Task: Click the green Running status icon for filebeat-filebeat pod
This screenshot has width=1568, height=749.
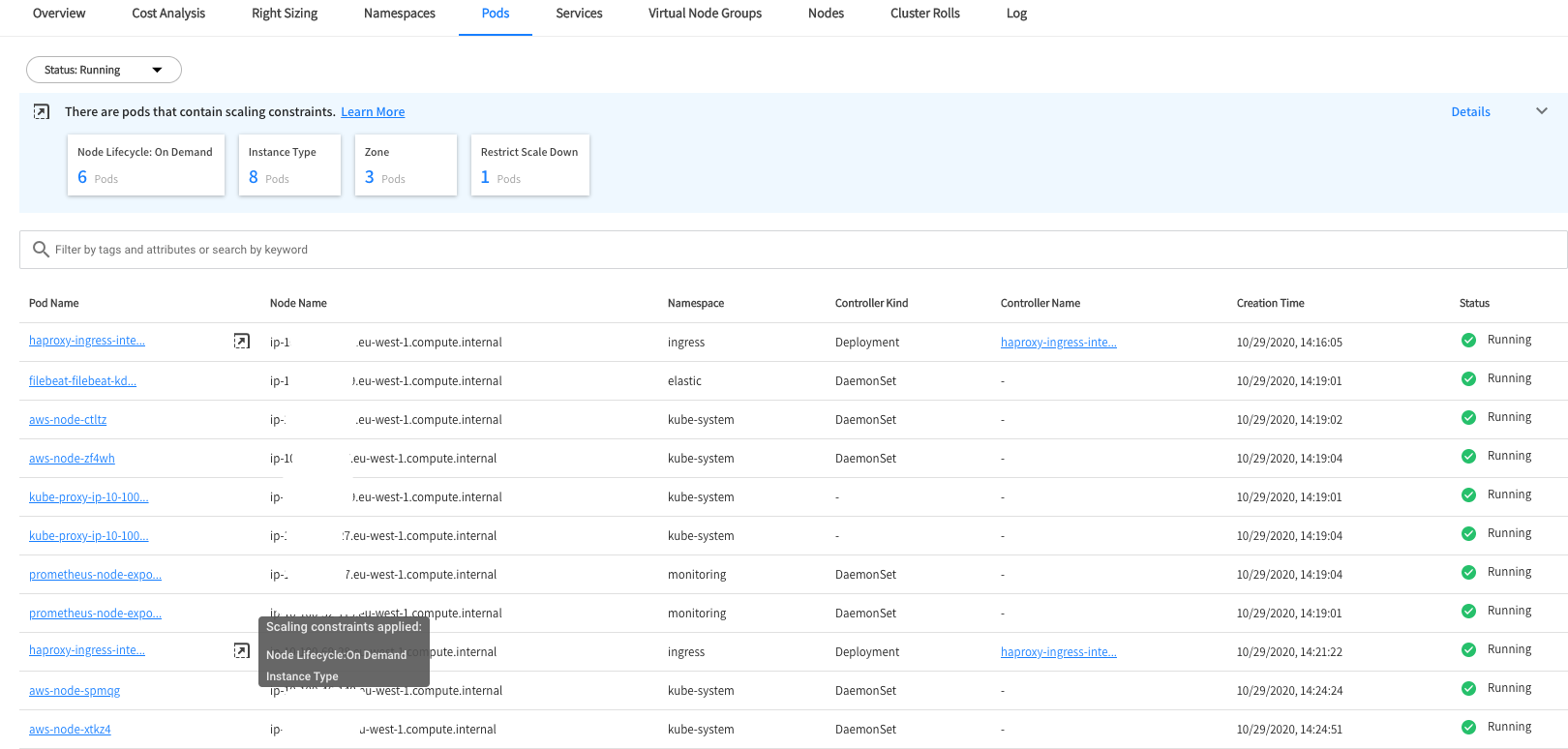Action: (x=1468, y=379)
